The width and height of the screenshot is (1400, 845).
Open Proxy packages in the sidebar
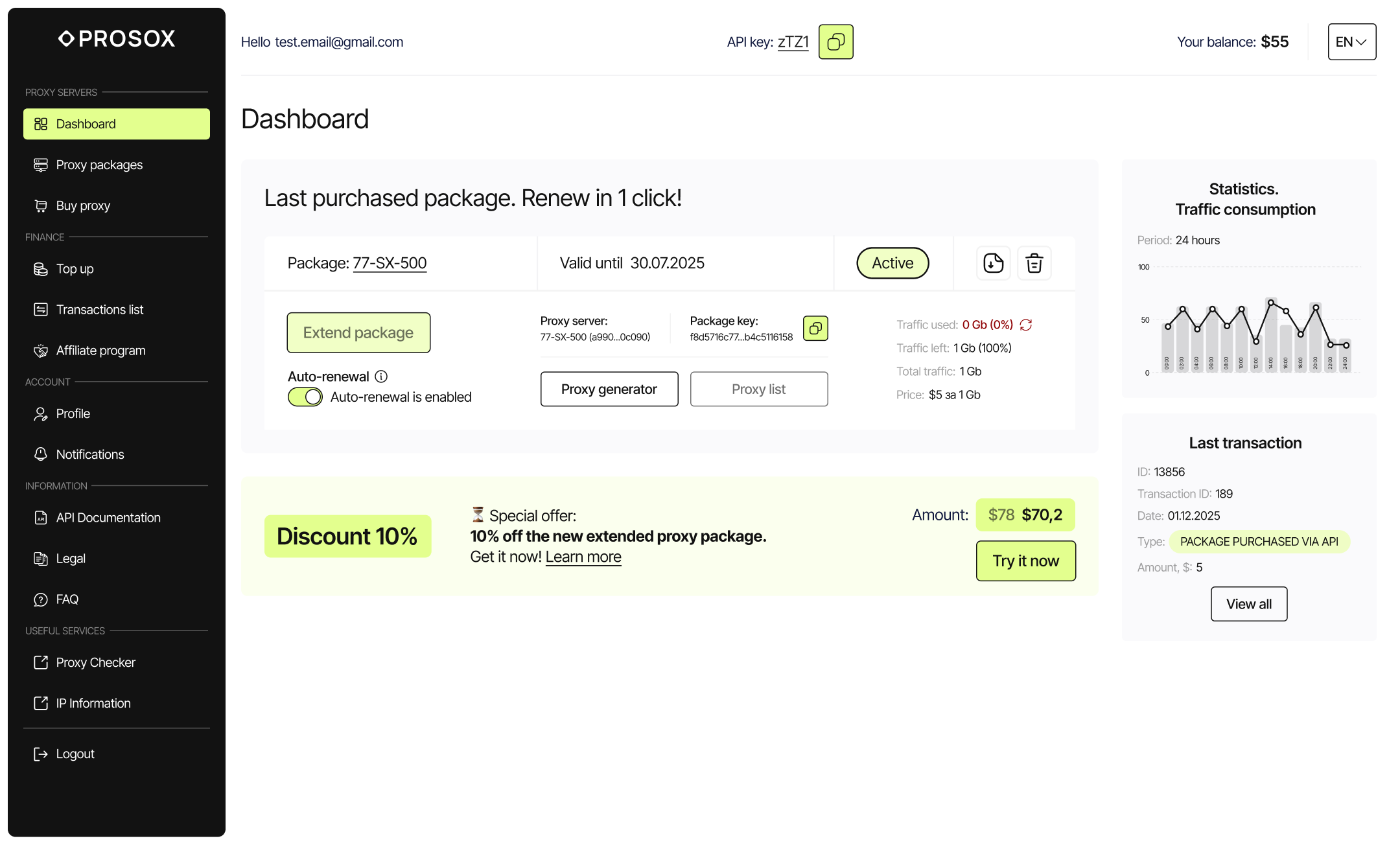click(99, 165)
